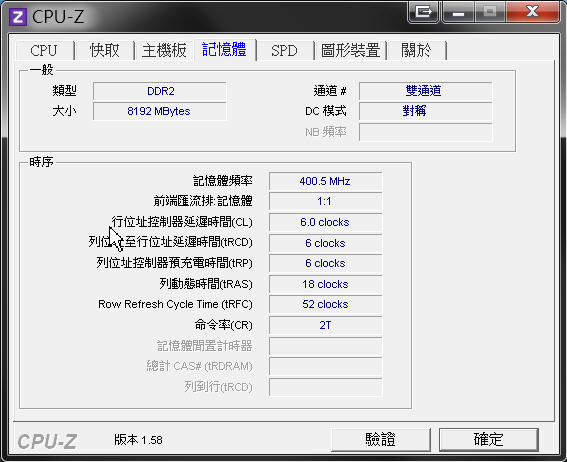The image size is (567, 462).
Task: Click the Row Refresh Cycle Time (tRFC) label
Action: coord(175,304)
